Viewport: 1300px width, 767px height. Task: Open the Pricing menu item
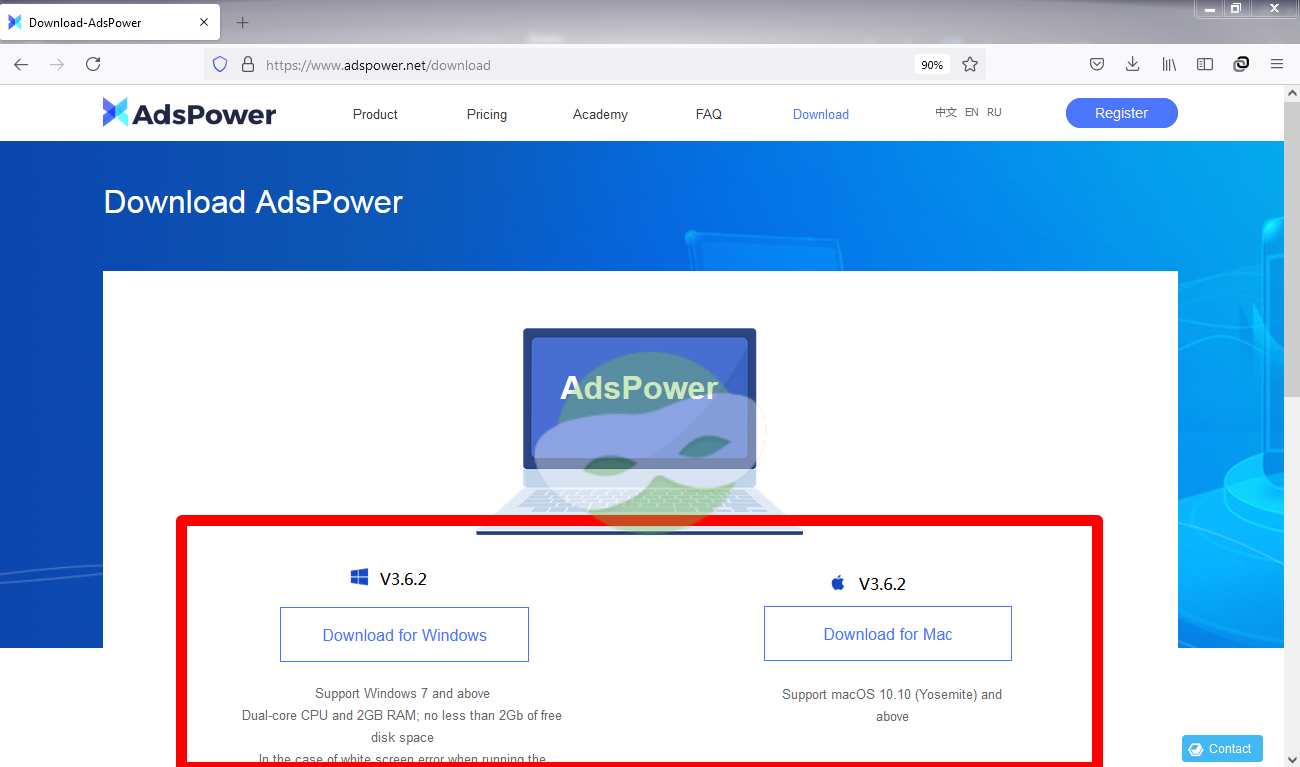click(x=487, y=114)
